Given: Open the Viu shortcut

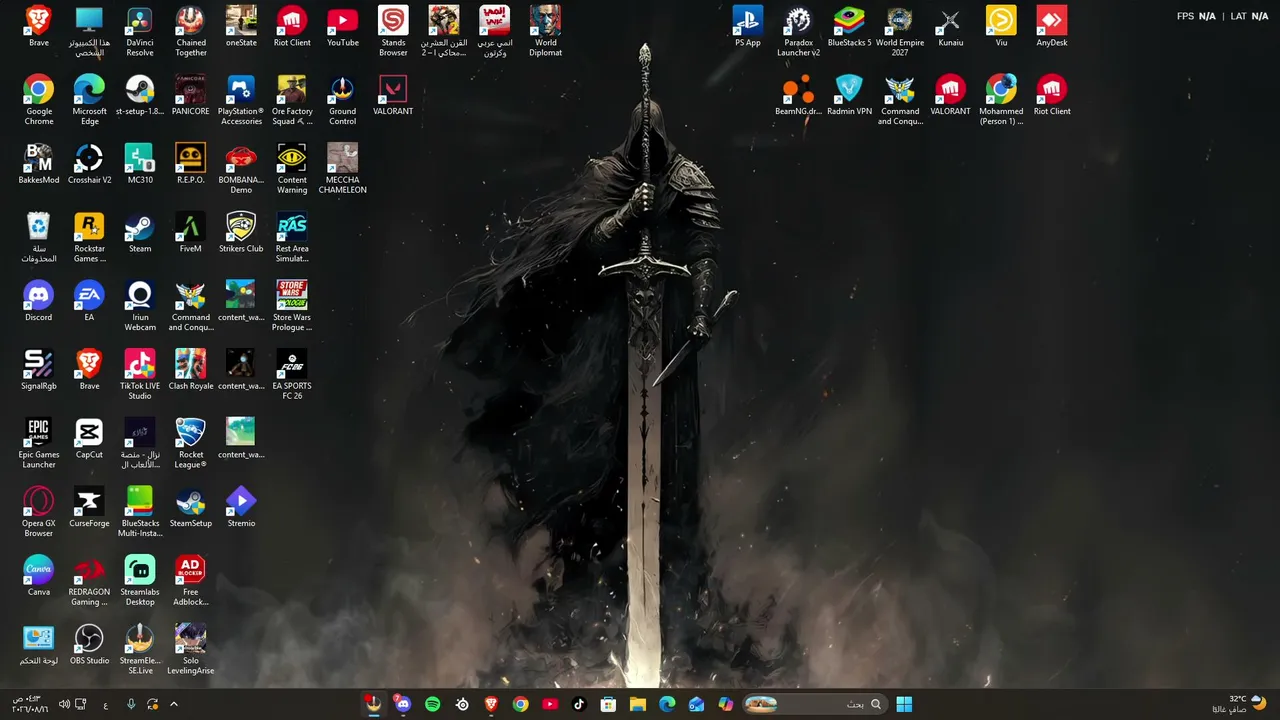Looking at the screenshot, I should pyautogui.click(x=1001, y=28).
